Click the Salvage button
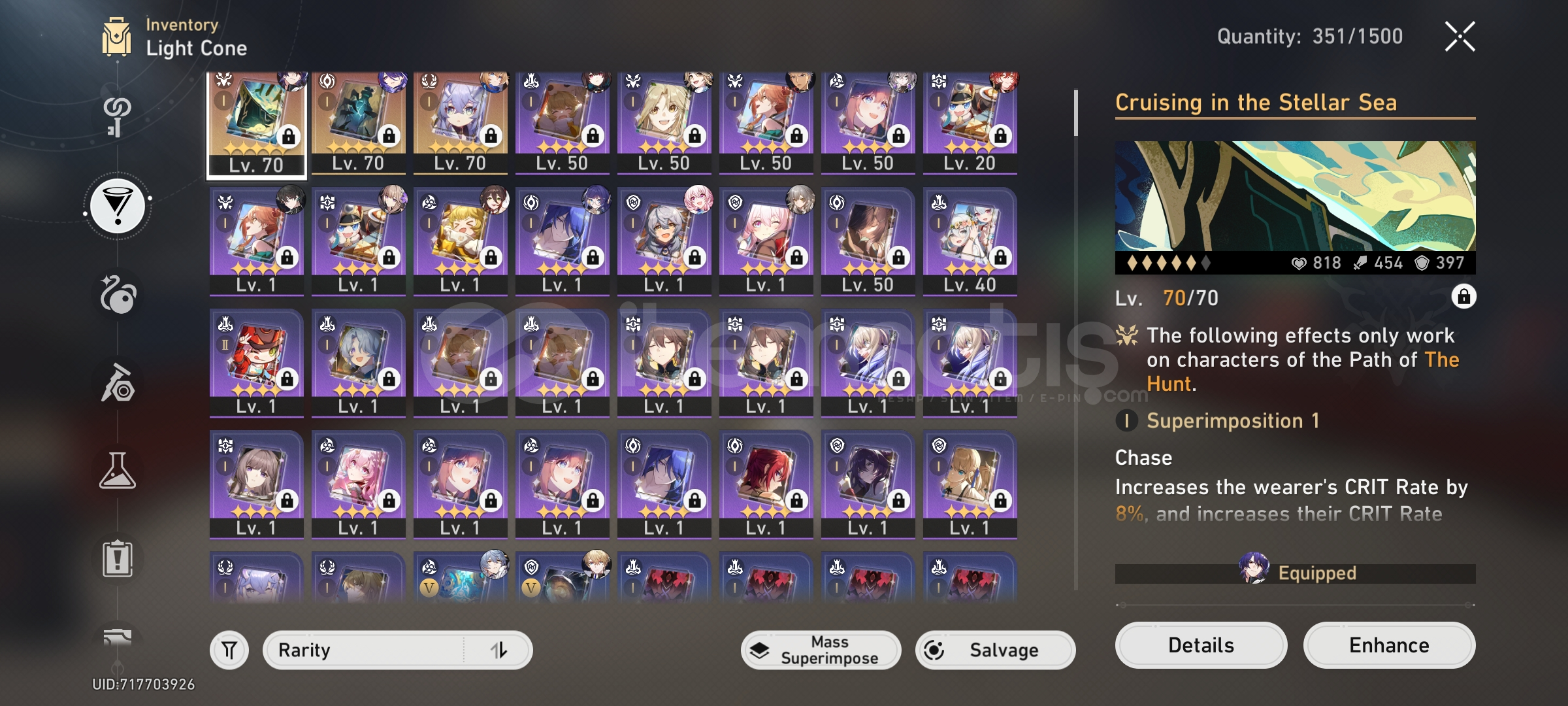This screenshot has width=1568, height=706. click(995, 650)
